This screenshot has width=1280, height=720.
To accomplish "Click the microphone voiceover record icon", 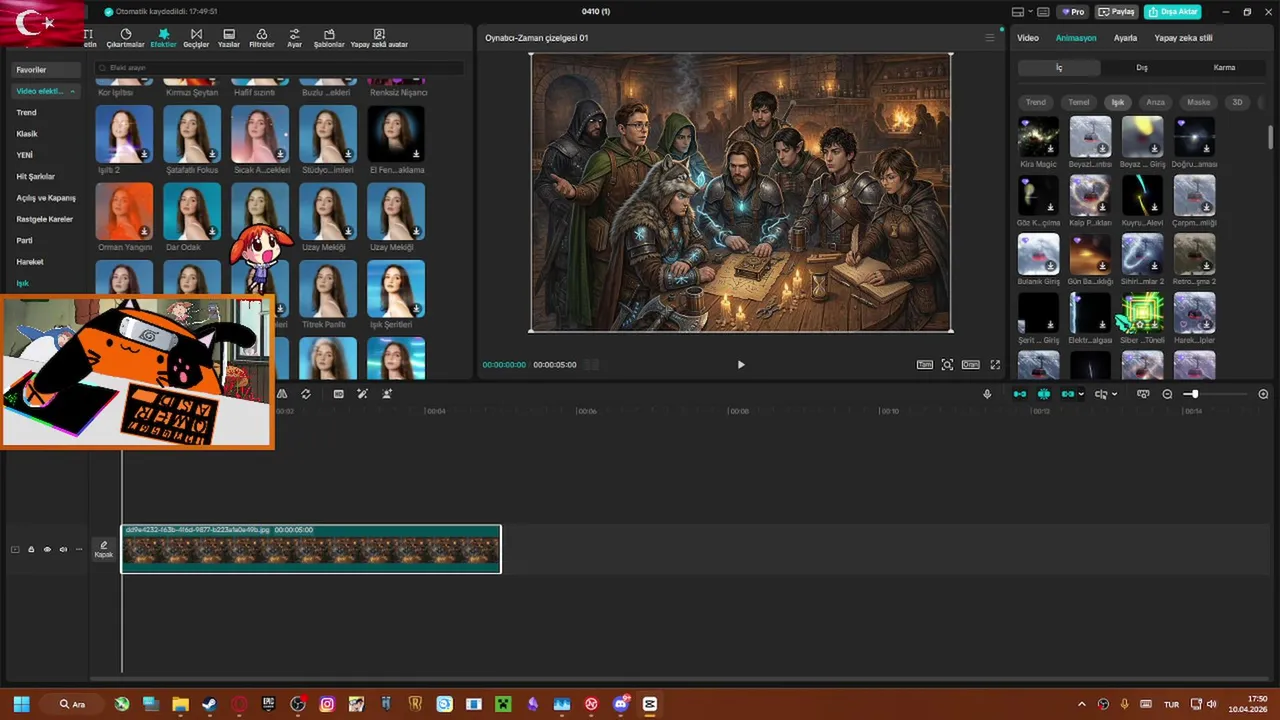I will point(987,394).
